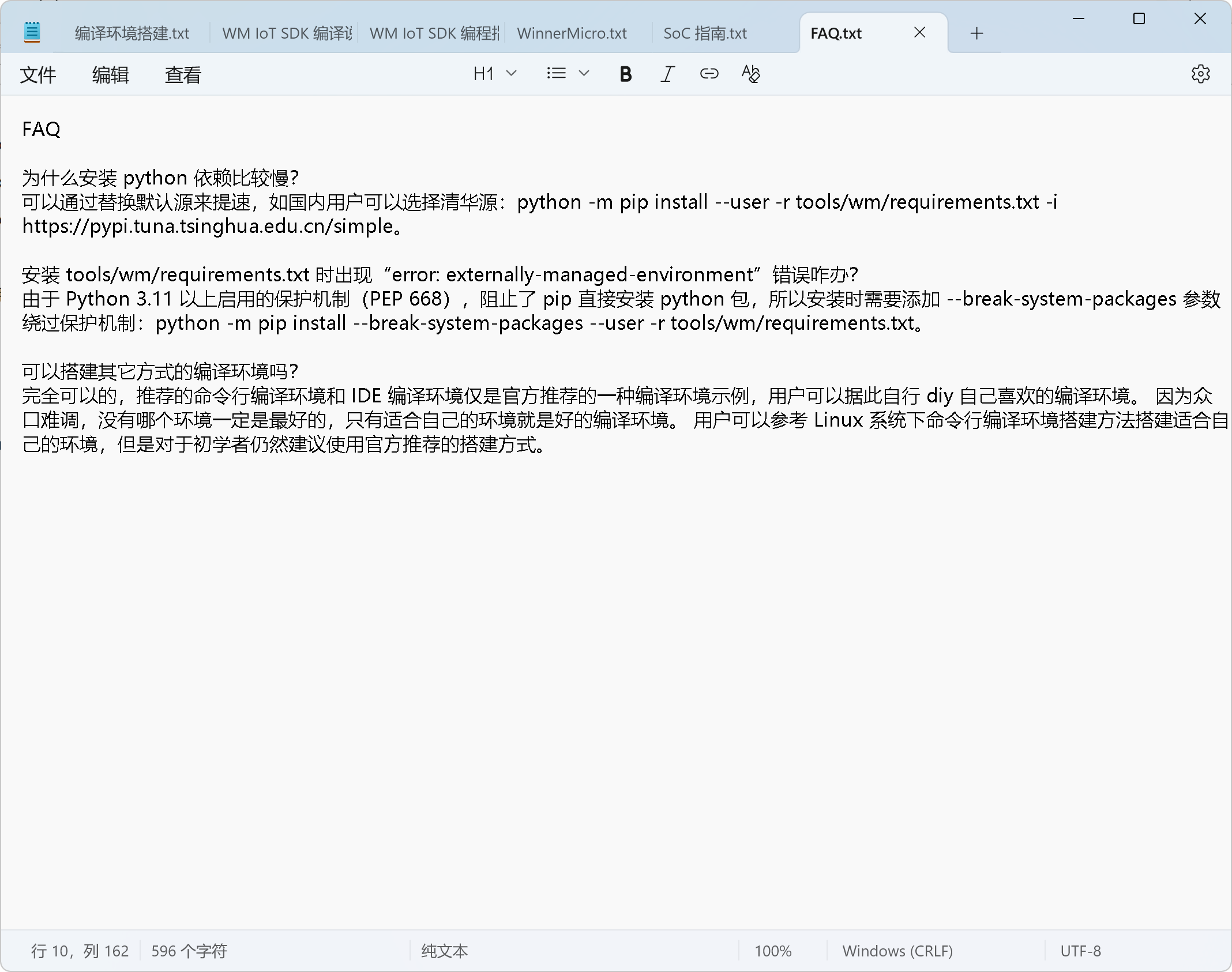1232x972 pixels.
Task: Toggle italic formatting
Action: [x=667, y=74]
